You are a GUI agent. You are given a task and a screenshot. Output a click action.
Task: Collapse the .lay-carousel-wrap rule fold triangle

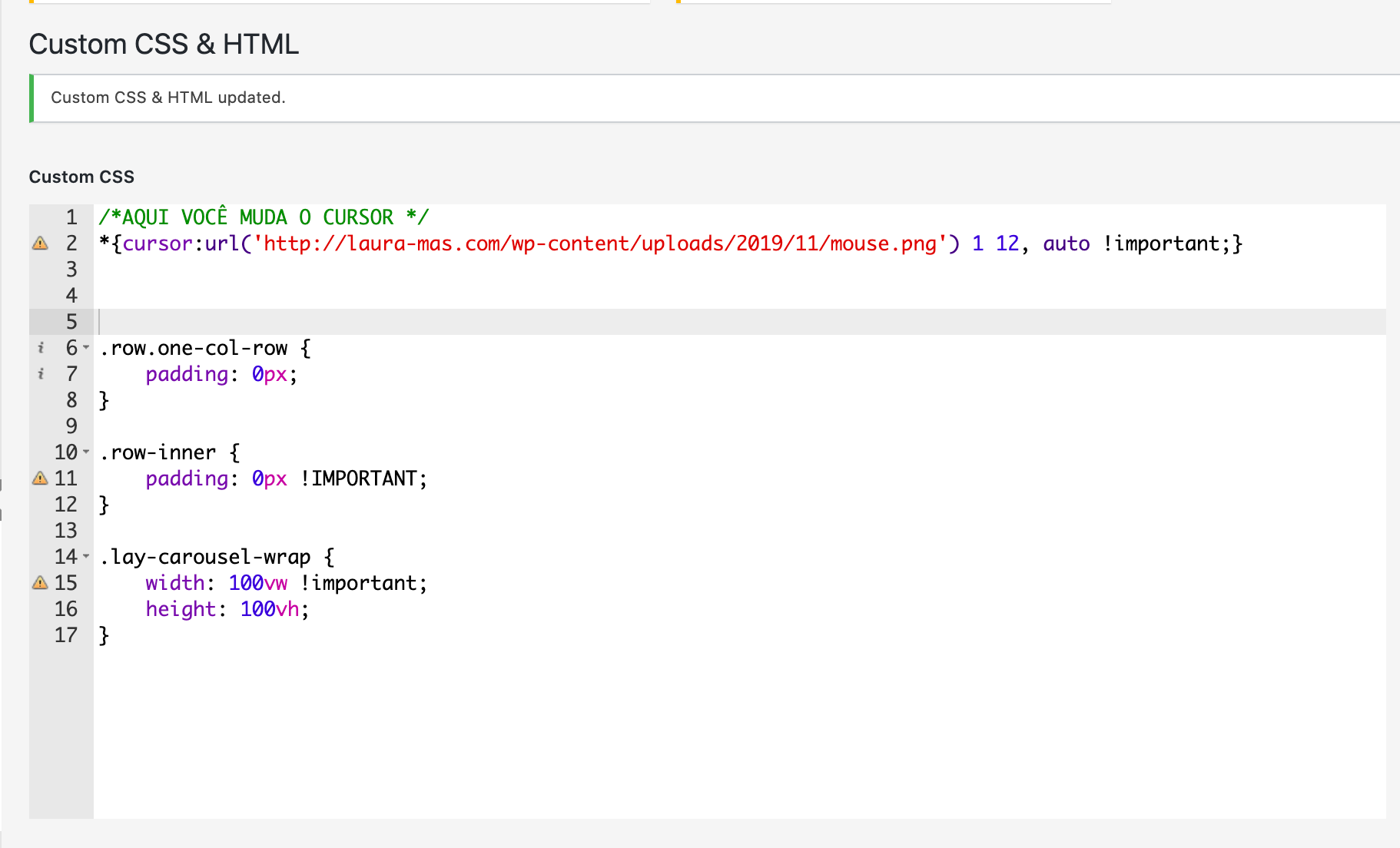click(x=85, y=556)
